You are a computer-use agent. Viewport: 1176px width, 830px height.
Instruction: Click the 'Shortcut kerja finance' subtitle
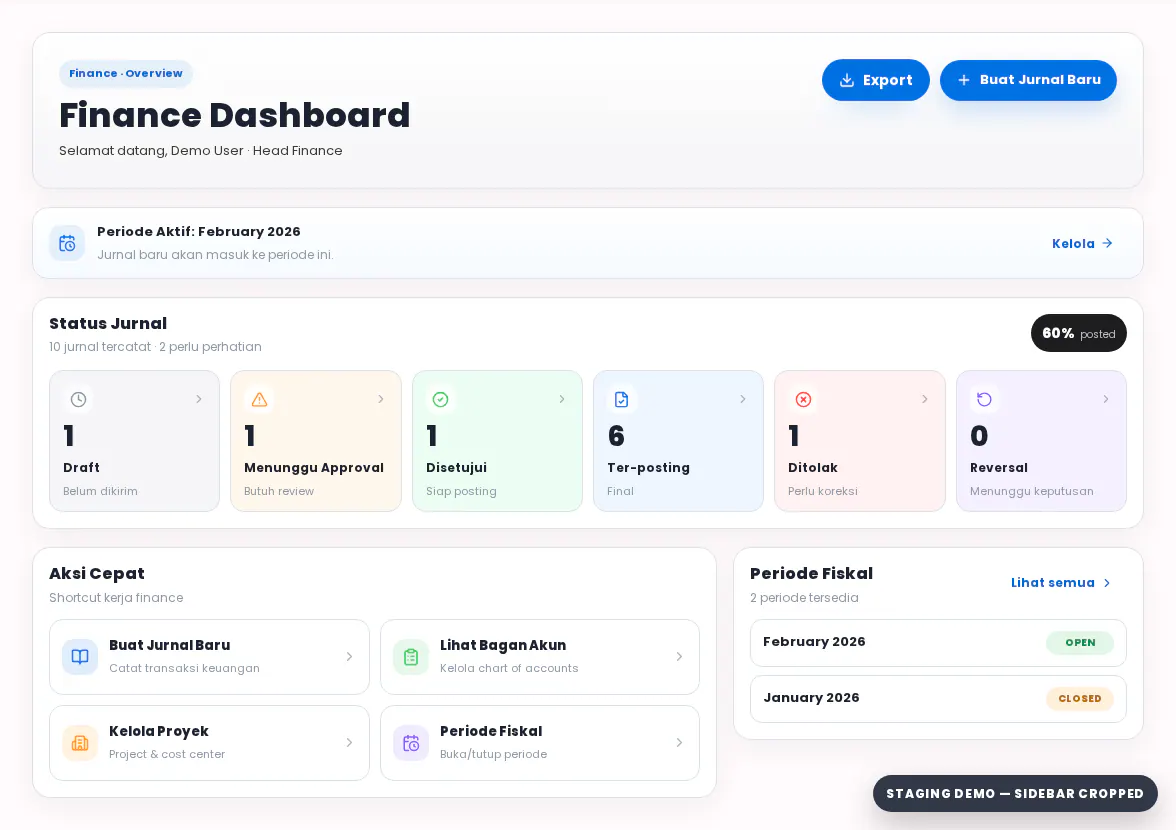tap(116, 598)
